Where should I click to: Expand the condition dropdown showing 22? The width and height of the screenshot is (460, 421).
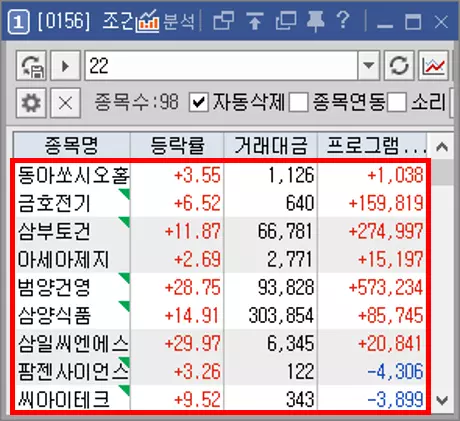click(x=368, y=66)
